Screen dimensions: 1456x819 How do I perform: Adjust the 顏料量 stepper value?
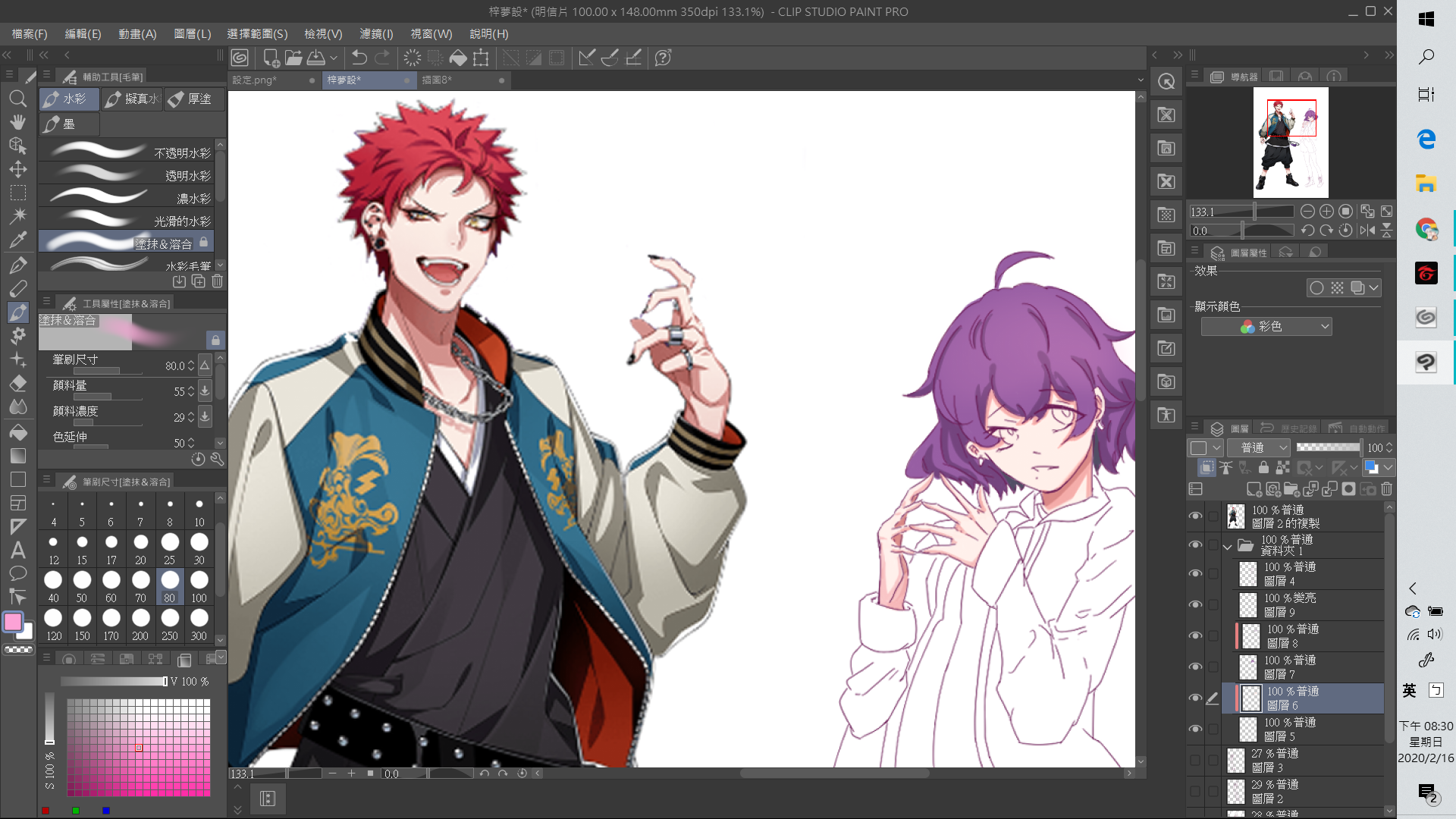[x=190, y=391]
